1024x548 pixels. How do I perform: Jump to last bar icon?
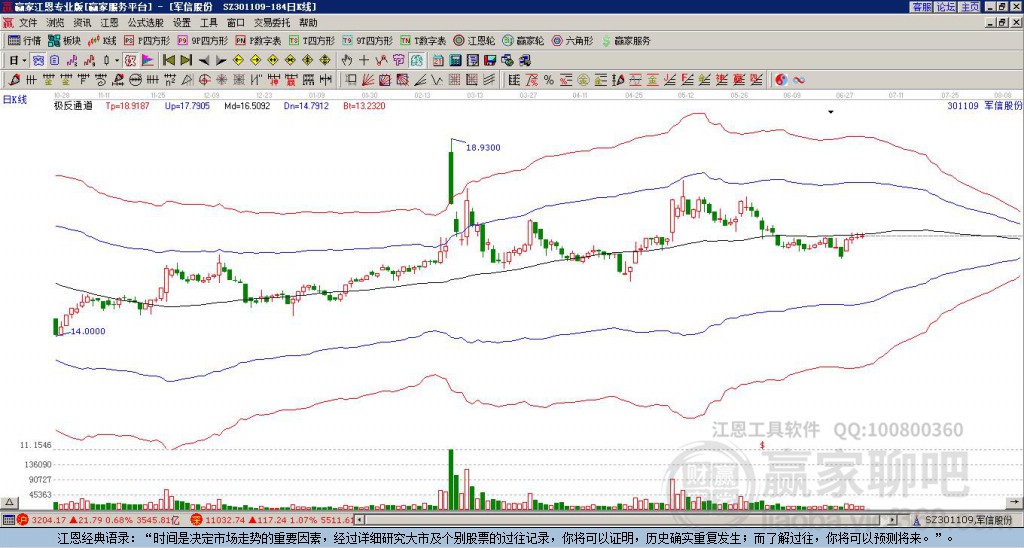point(186,61)
